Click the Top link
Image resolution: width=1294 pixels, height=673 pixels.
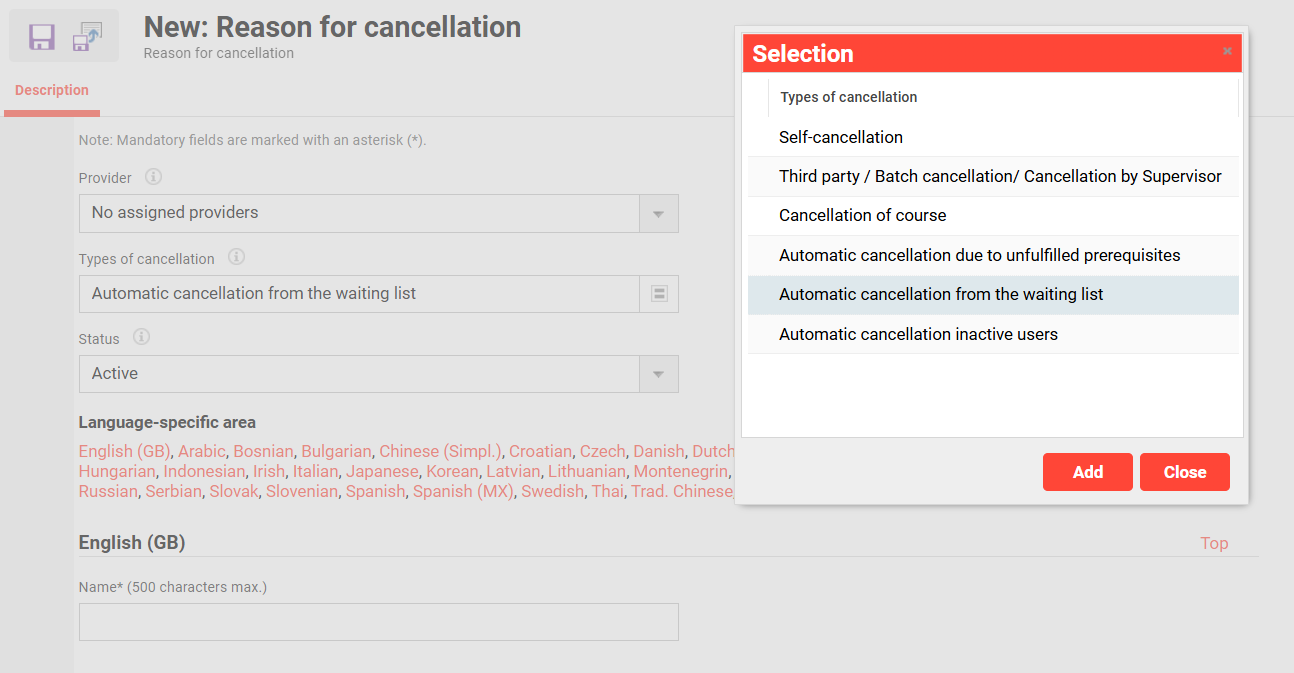(x=1214, y=543)
